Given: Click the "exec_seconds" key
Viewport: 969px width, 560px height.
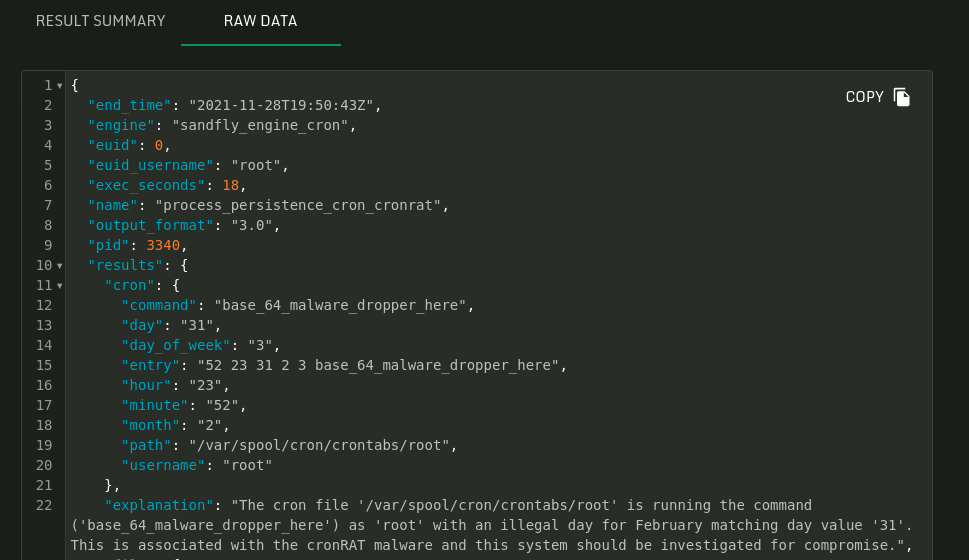Looking at the screenshot, I should [146, 185].
